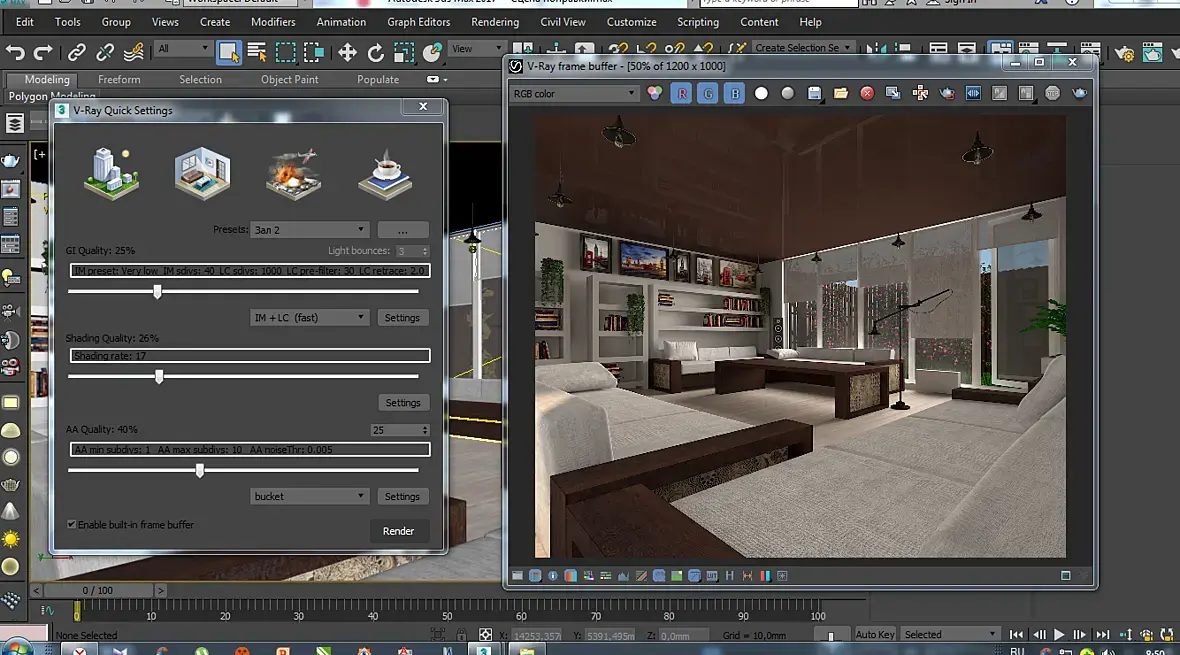Click the Render button

tap(398, 531)
